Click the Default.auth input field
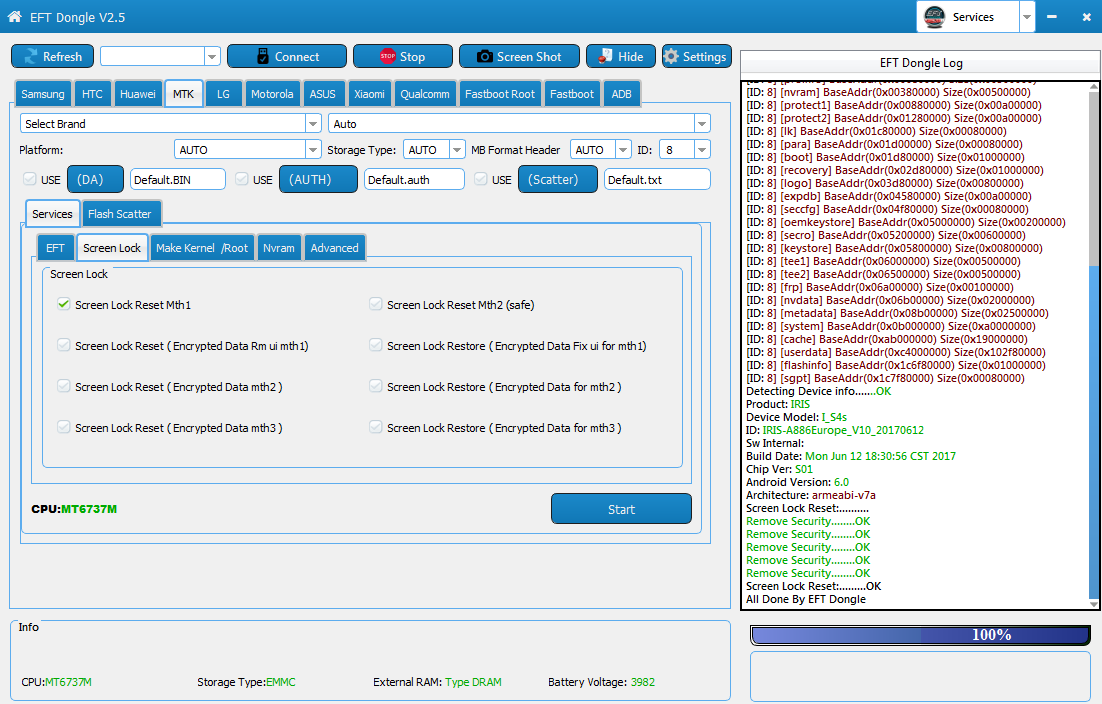The width and height of the screenshot is (1102, 704). tap(414, 179)
